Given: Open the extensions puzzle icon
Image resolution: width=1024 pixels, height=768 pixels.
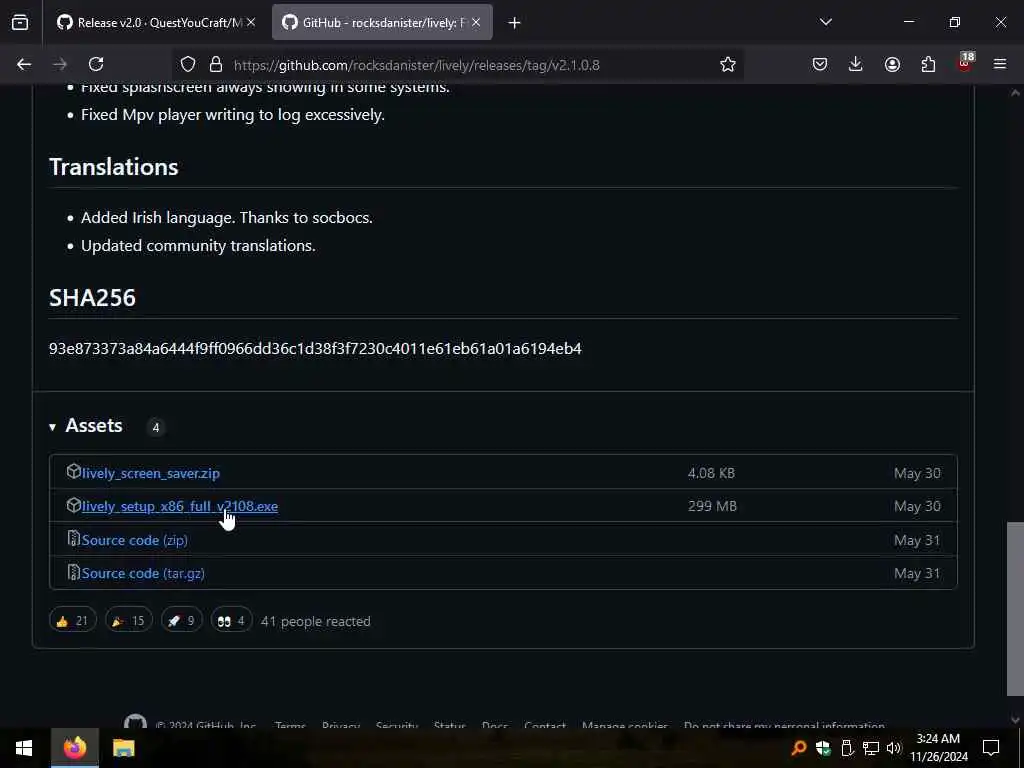Looking at the screenshot, I should (x=928, y=64).
